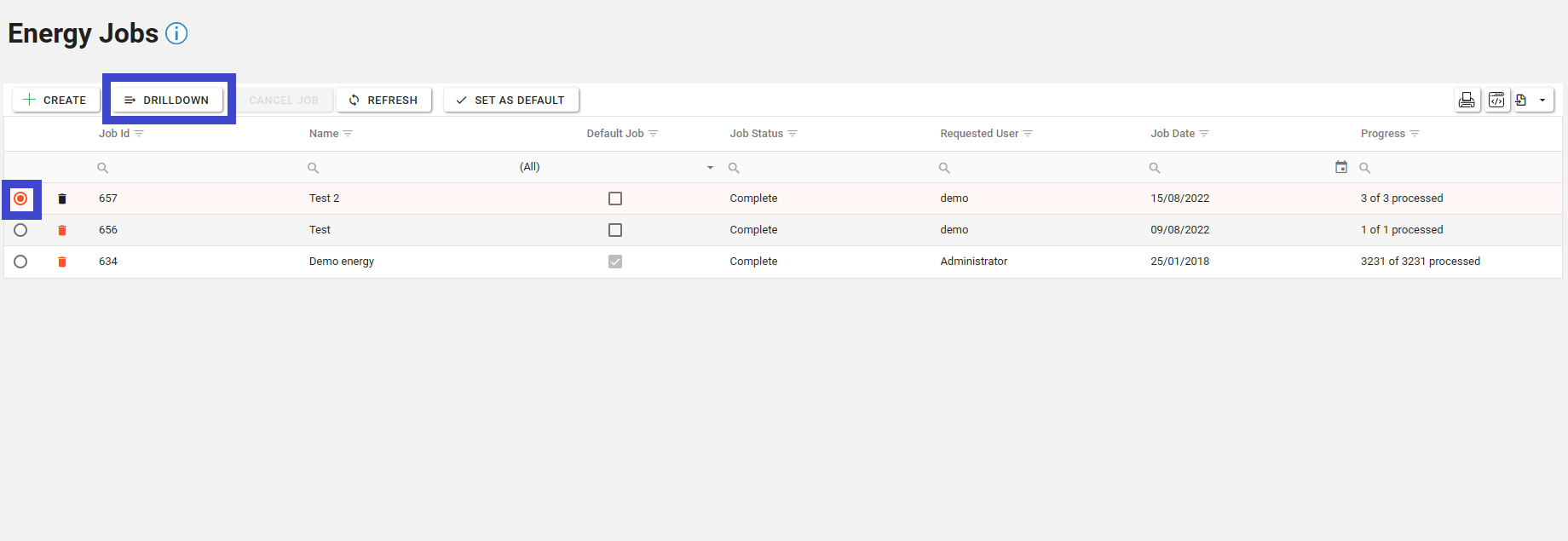The height and width of the screenshot is (541, 1568).
Task: Click the Set As Default button
Action: click(510, 100)
